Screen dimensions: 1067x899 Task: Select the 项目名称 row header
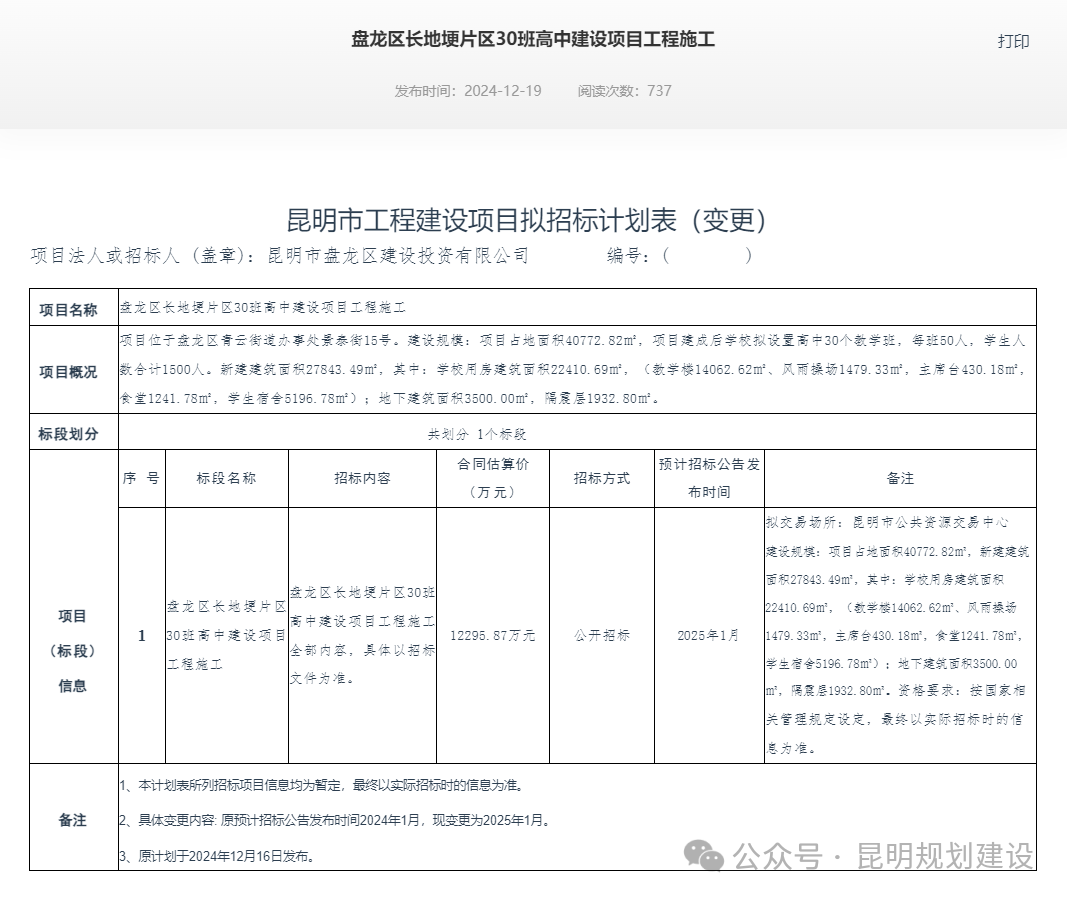coord(68,309)
